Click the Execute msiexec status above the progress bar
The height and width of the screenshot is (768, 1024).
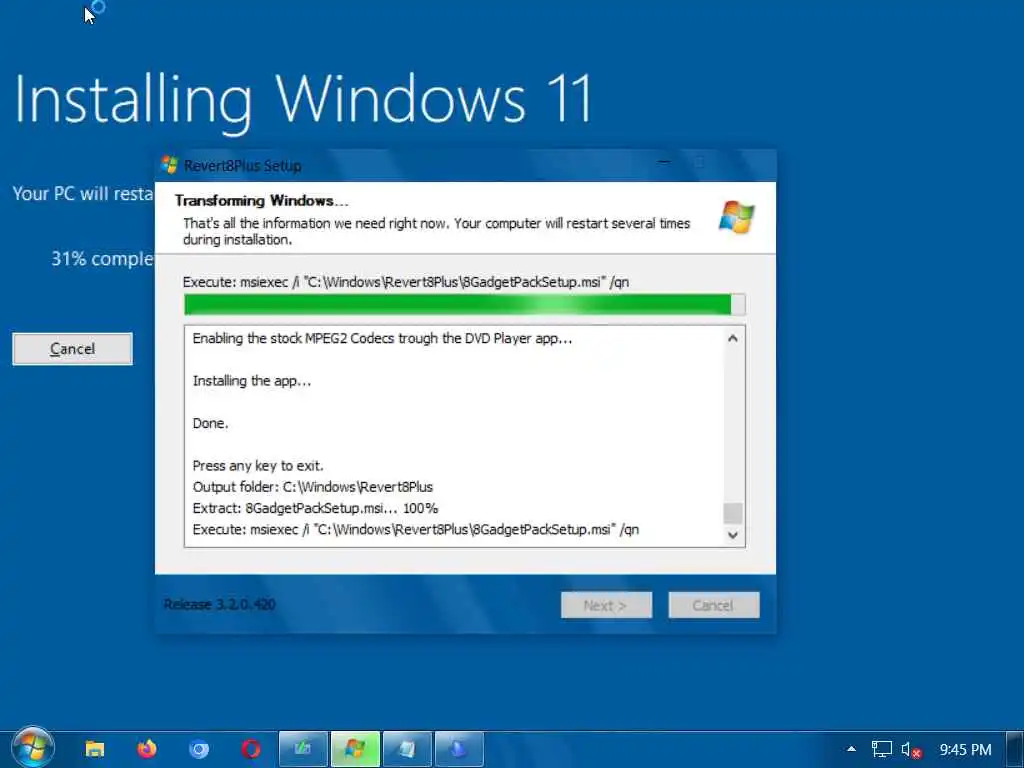406,282
